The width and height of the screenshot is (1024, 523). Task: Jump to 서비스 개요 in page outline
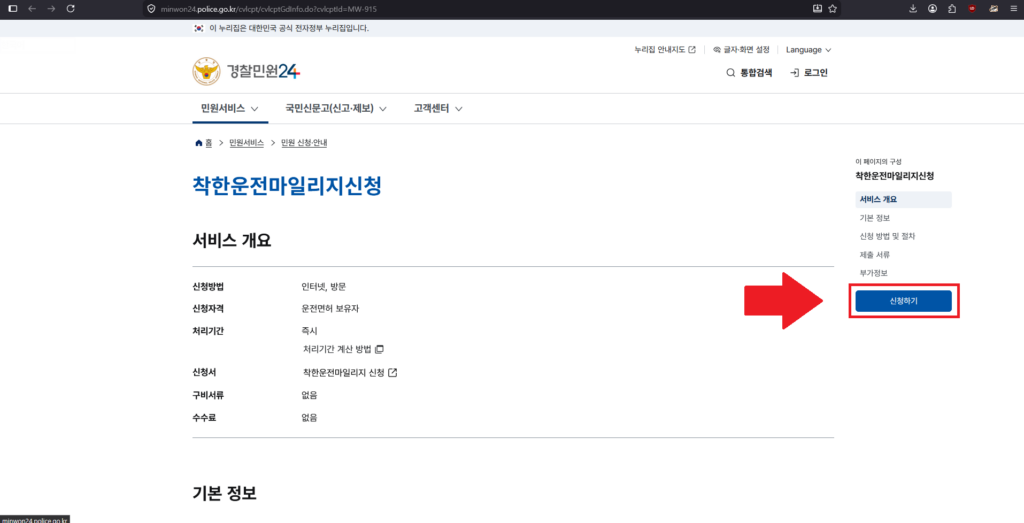(903, 199)
